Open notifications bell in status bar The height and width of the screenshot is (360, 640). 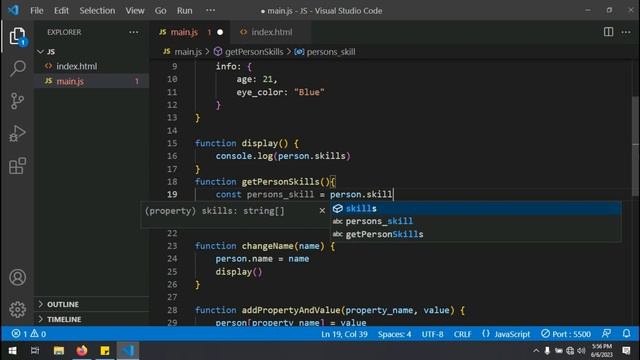coord(626,333)
